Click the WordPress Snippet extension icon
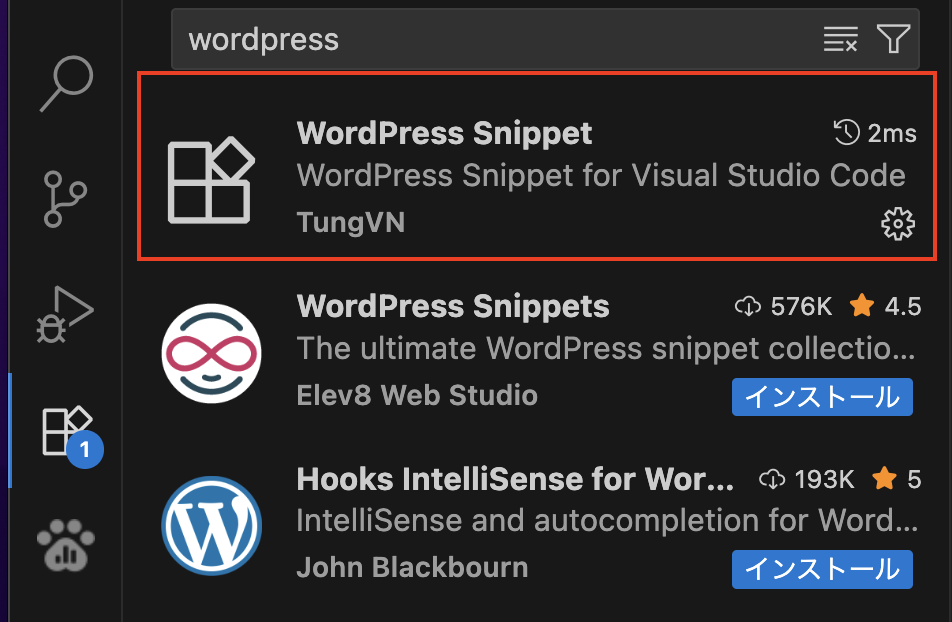952x622 pixels. pyautogui.click(x=211, y=180)
